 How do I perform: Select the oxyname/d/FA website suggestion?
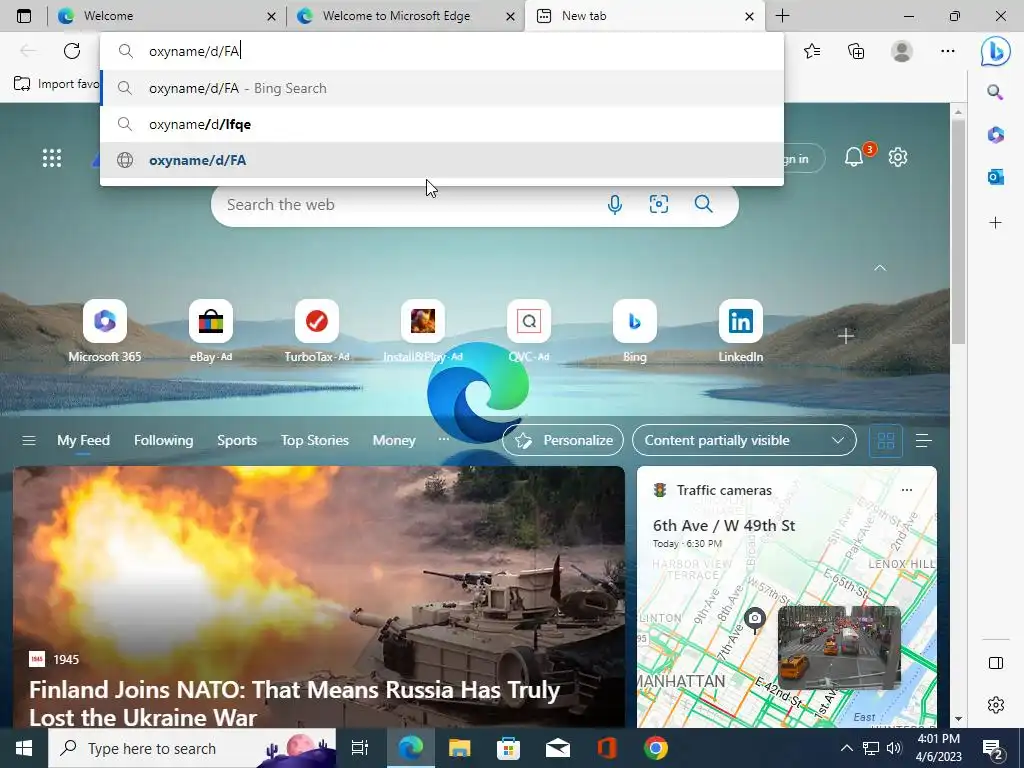442,160
